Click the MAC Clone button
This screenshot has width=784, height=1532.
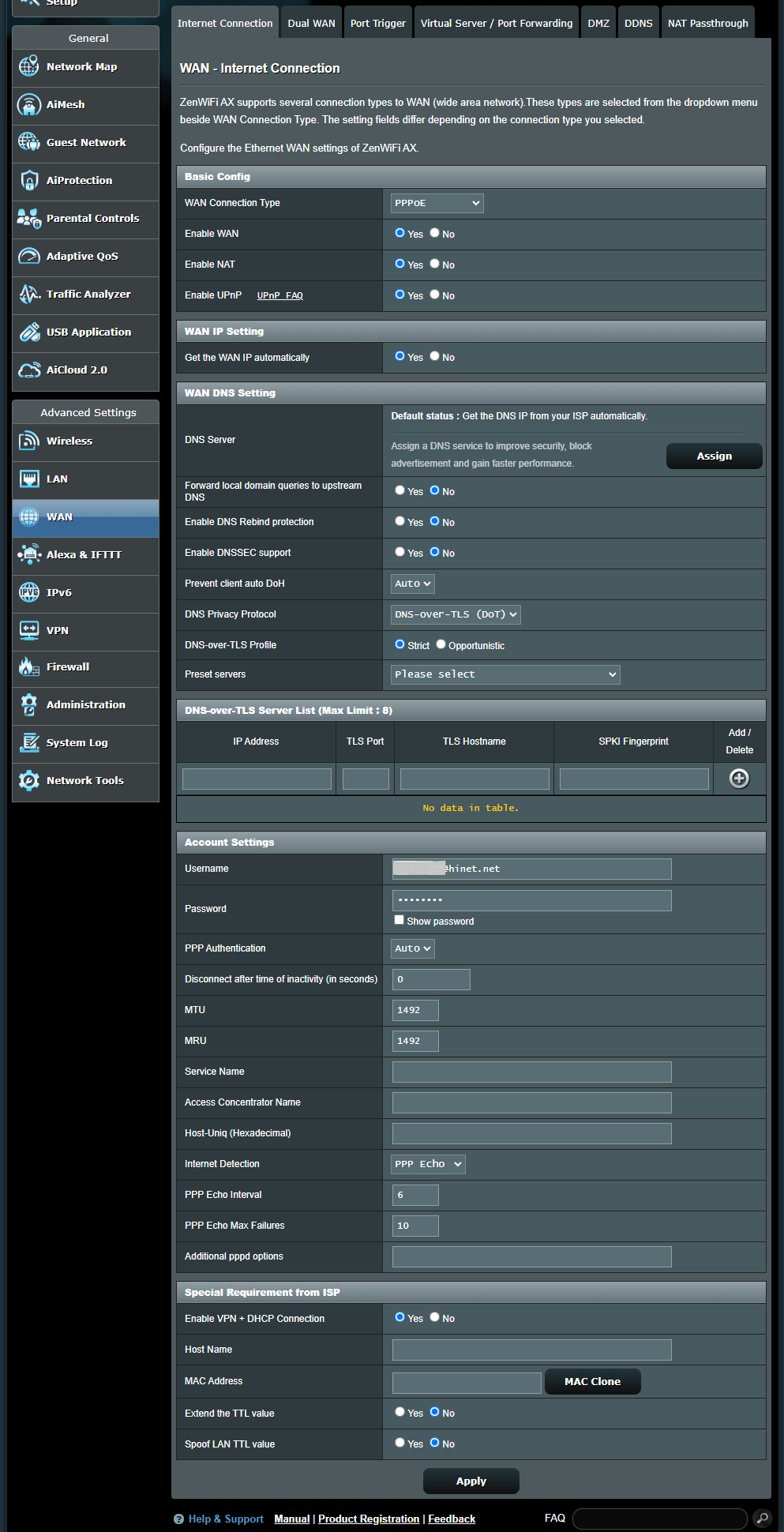pyautogui.click(x=592, y=1382)
